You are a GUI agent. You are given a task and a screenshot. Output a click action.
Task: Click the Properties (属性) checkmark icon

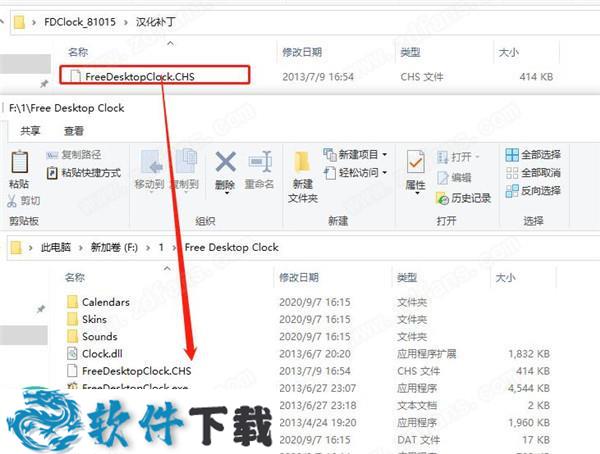(416, 164)
